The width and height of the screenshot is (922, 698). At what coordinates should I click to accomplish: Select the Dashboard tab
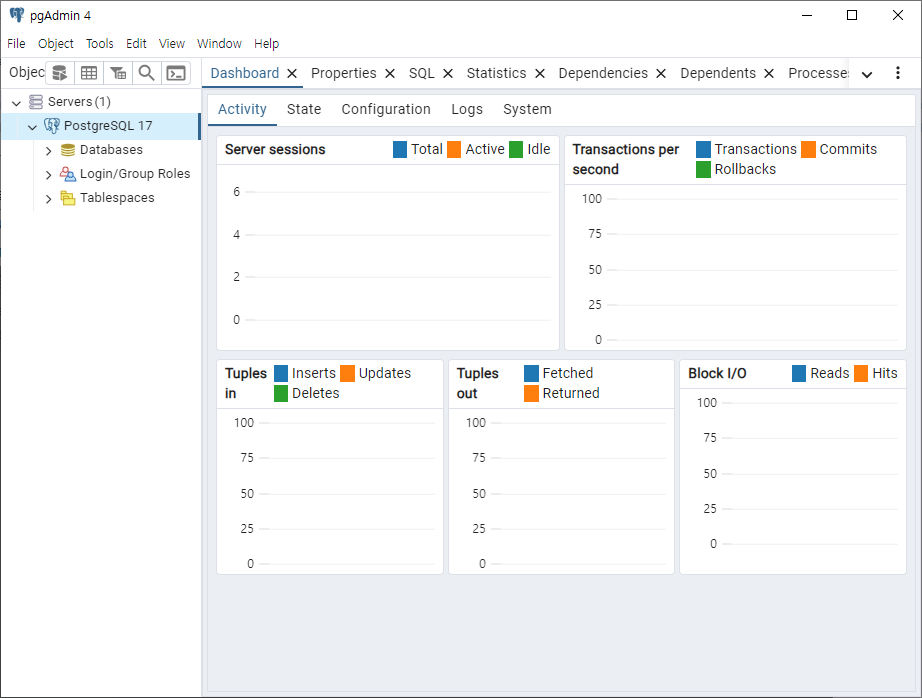coord(245,73)
